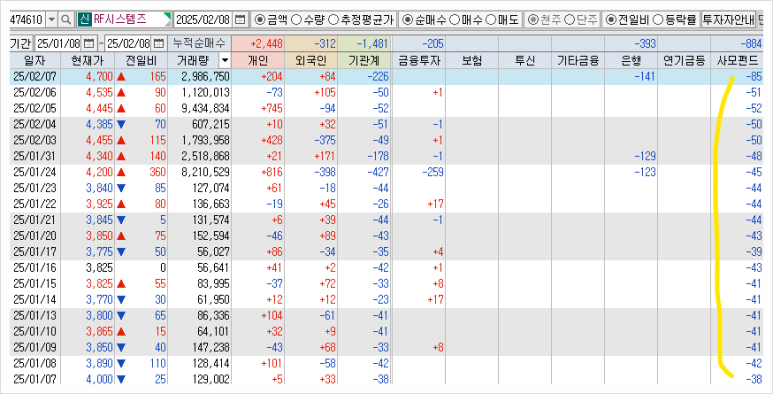Click the 2025/02/08 date field
Viewport: 773px width, 394px height.
pyautogui.click(x=203, y=20)
